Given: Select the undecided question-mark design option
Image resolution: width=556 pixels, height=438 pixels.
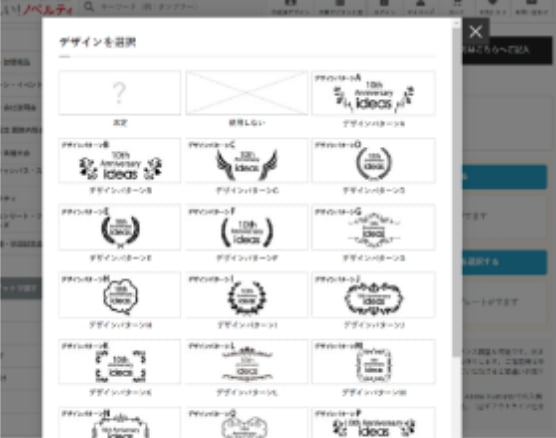Looking at the screenshot, I should click(119, 93).
